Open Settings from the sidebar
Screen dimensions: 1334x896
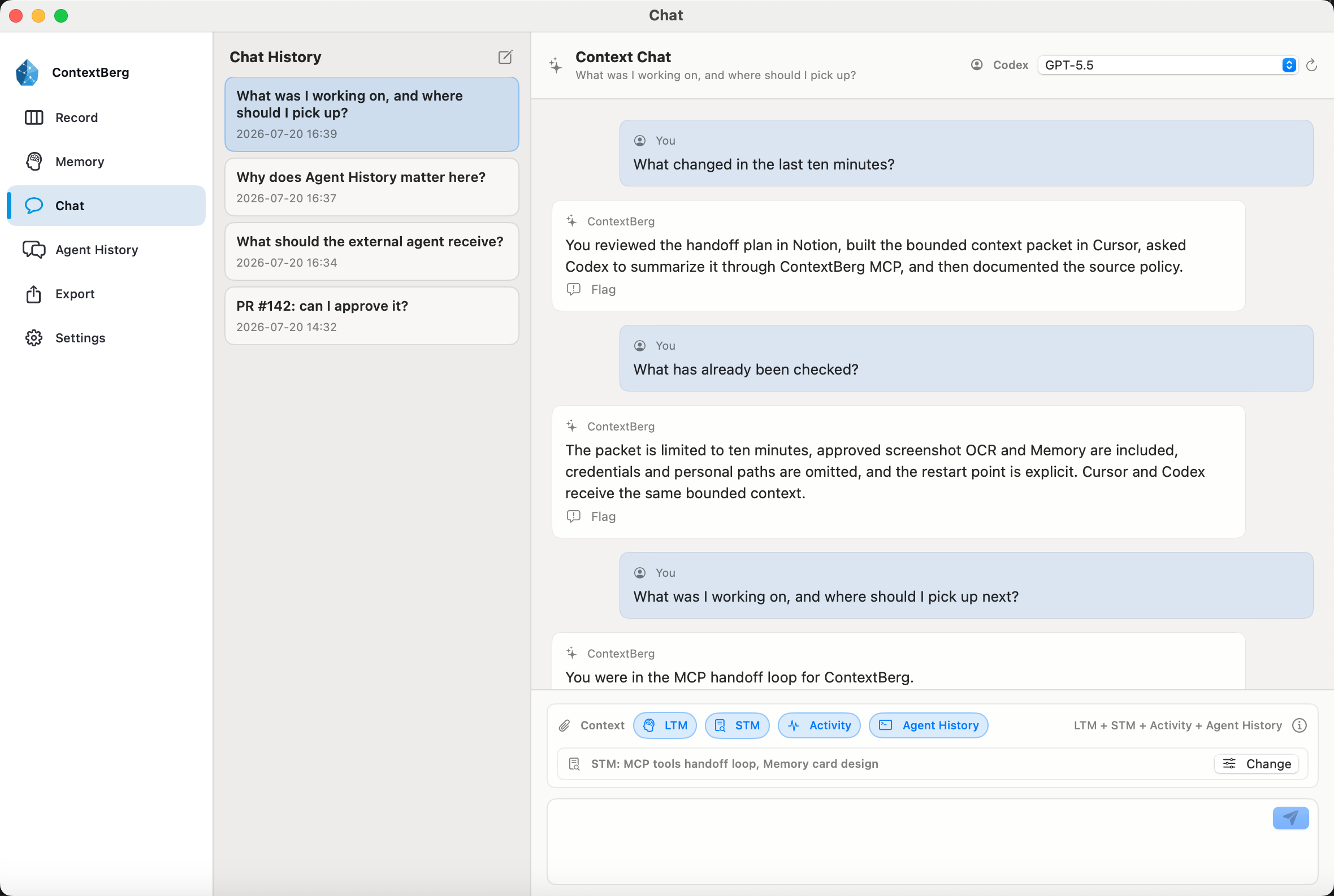pyautogui.click(x=106, y=338)
